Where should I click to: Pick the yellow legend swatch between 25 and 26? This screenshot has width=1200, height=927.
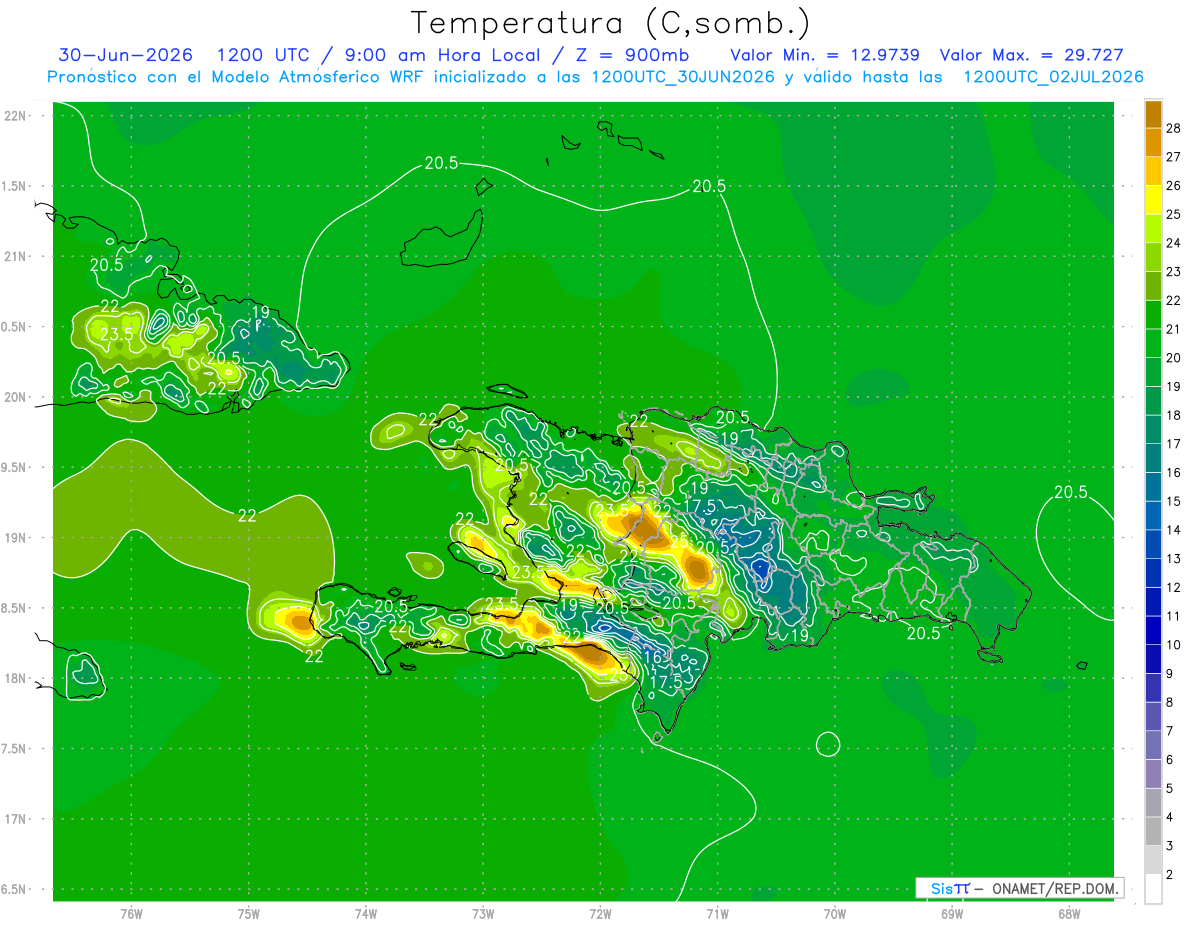point(1153,201)
